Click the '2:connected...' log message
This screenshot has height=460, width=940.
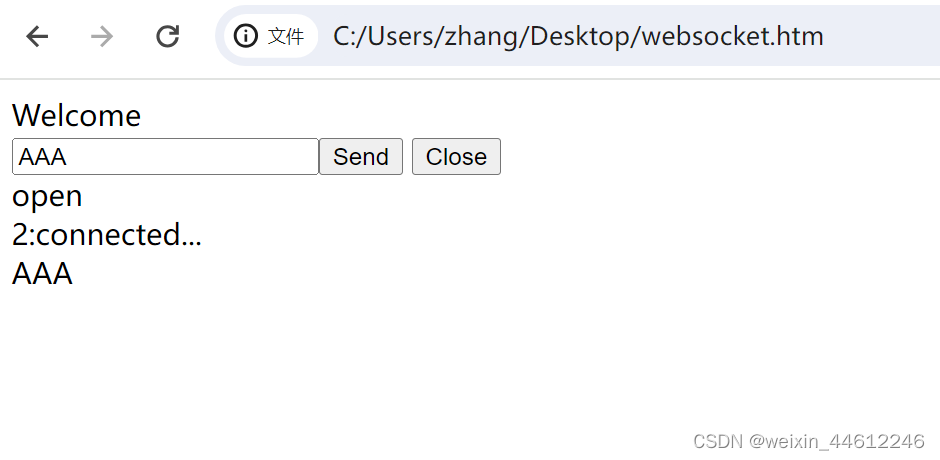[107, 234]
